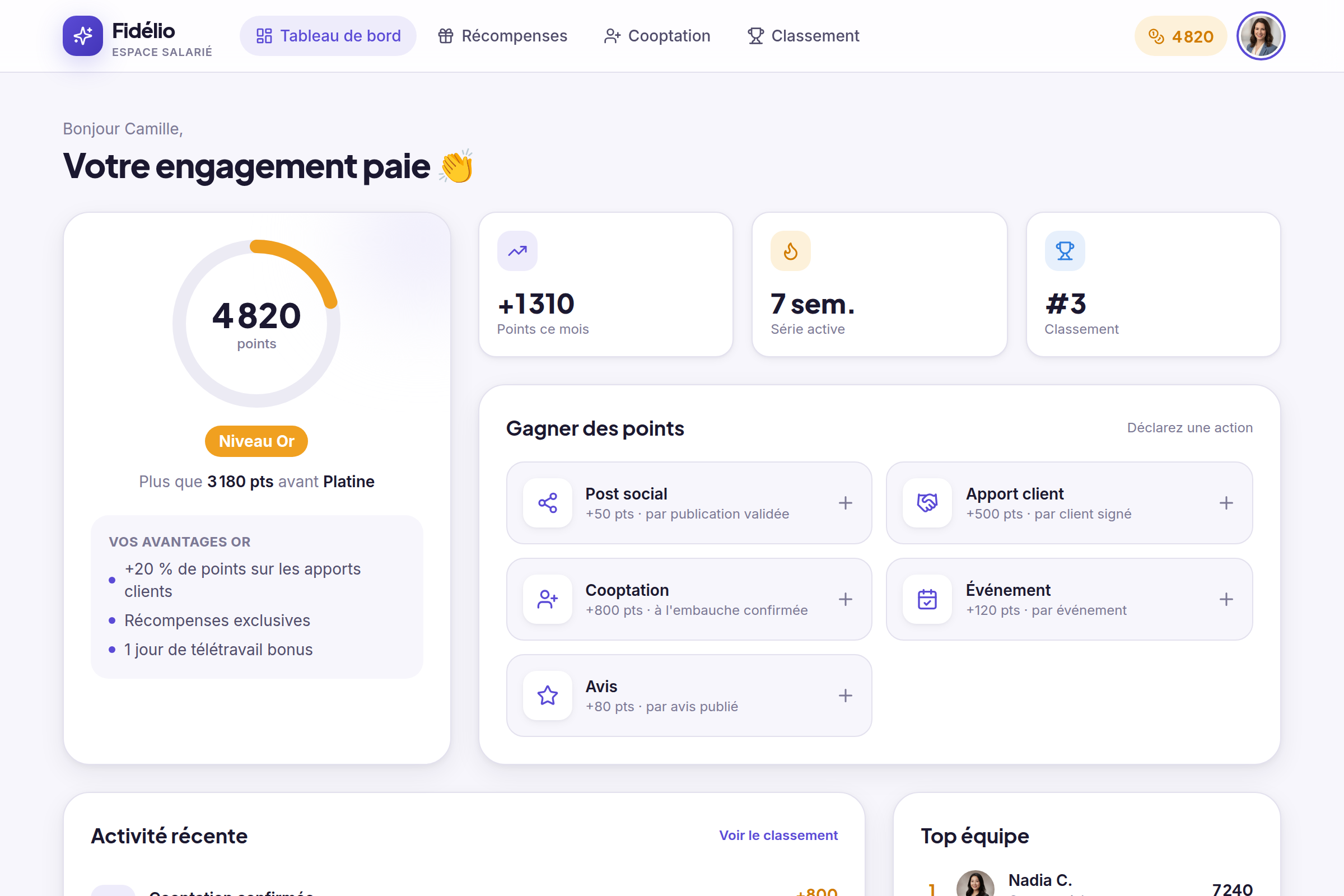Click the +50 pts par publication validée text

pyautogui.click(x=688, y=514)
